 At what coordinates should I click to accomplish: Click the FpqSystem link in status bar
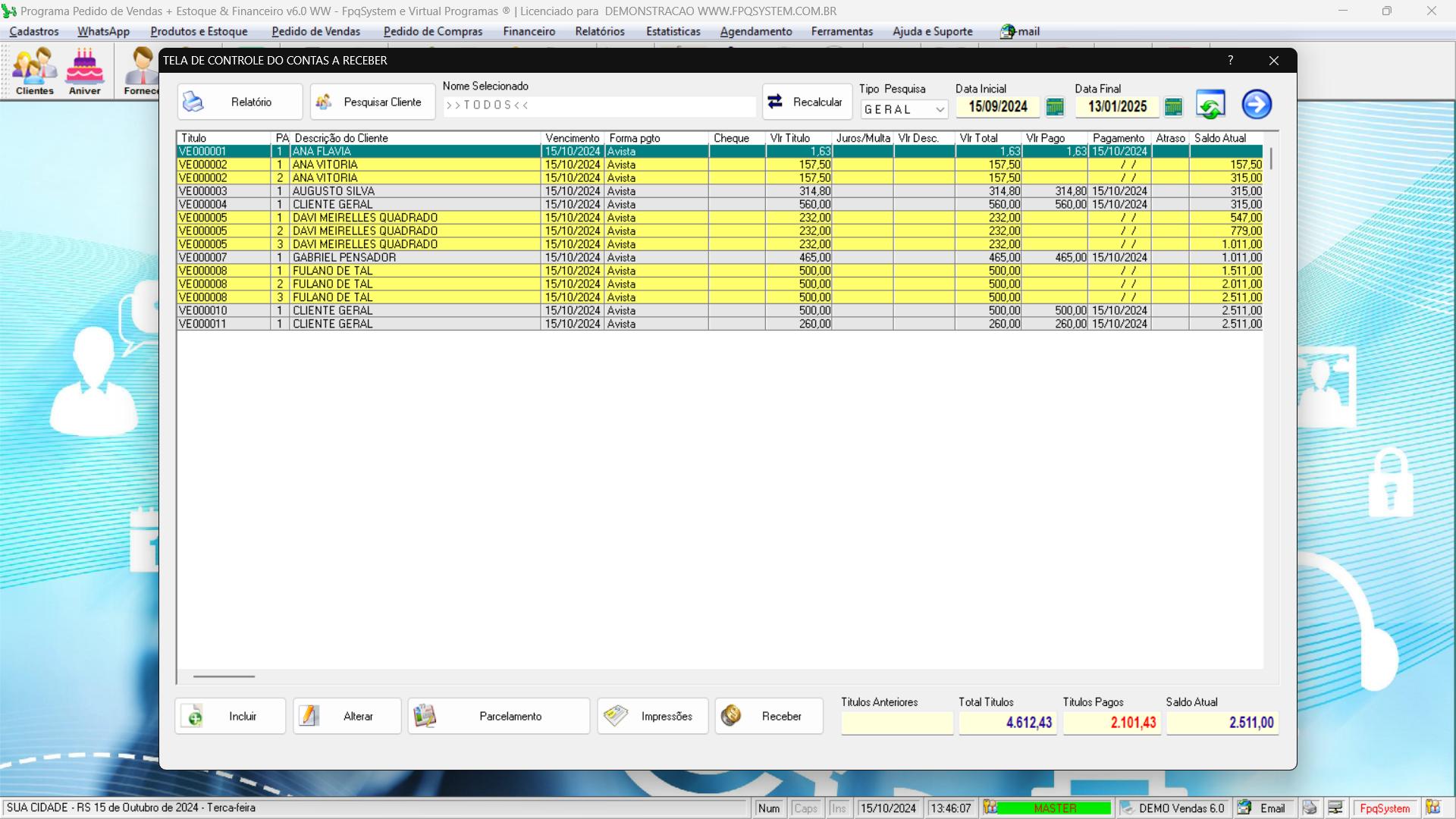pos(1385,808)
